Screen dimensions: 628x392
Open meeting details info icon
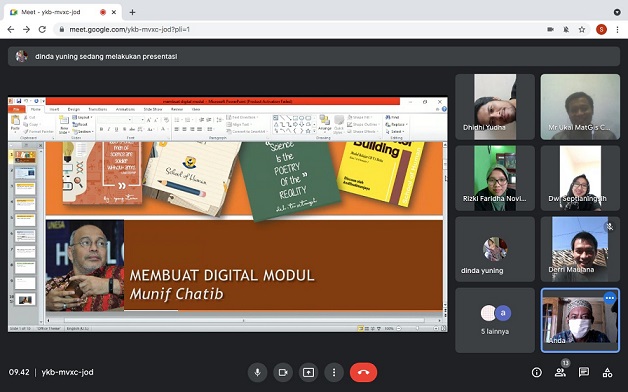[536, 372]
